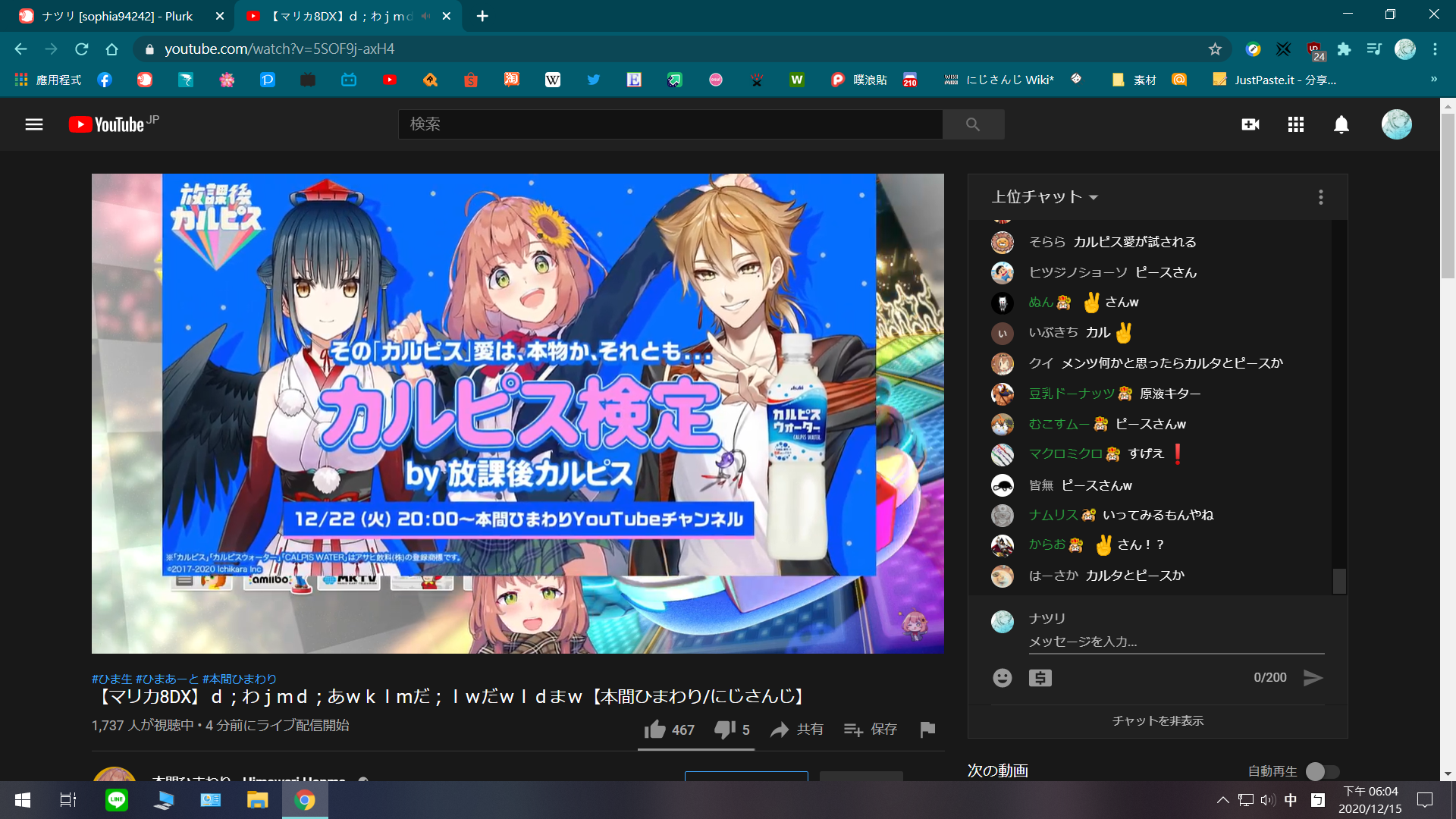Click chat author 豆乳ドーナッツ
Image resolution: width=1456 pixels, height=819 pixels.
point(1072,394)
